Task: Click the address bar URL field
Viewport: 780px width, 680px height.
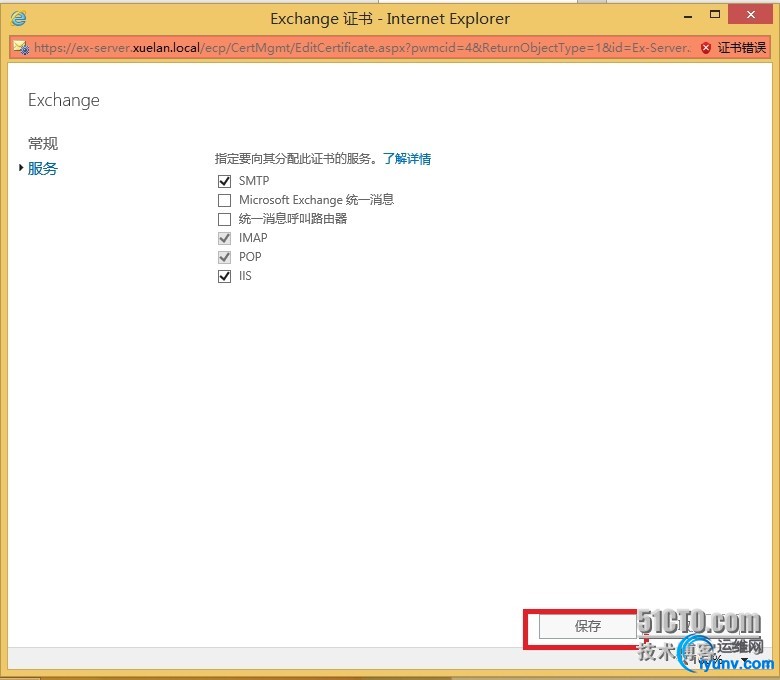Action: [x=362, y=48]
